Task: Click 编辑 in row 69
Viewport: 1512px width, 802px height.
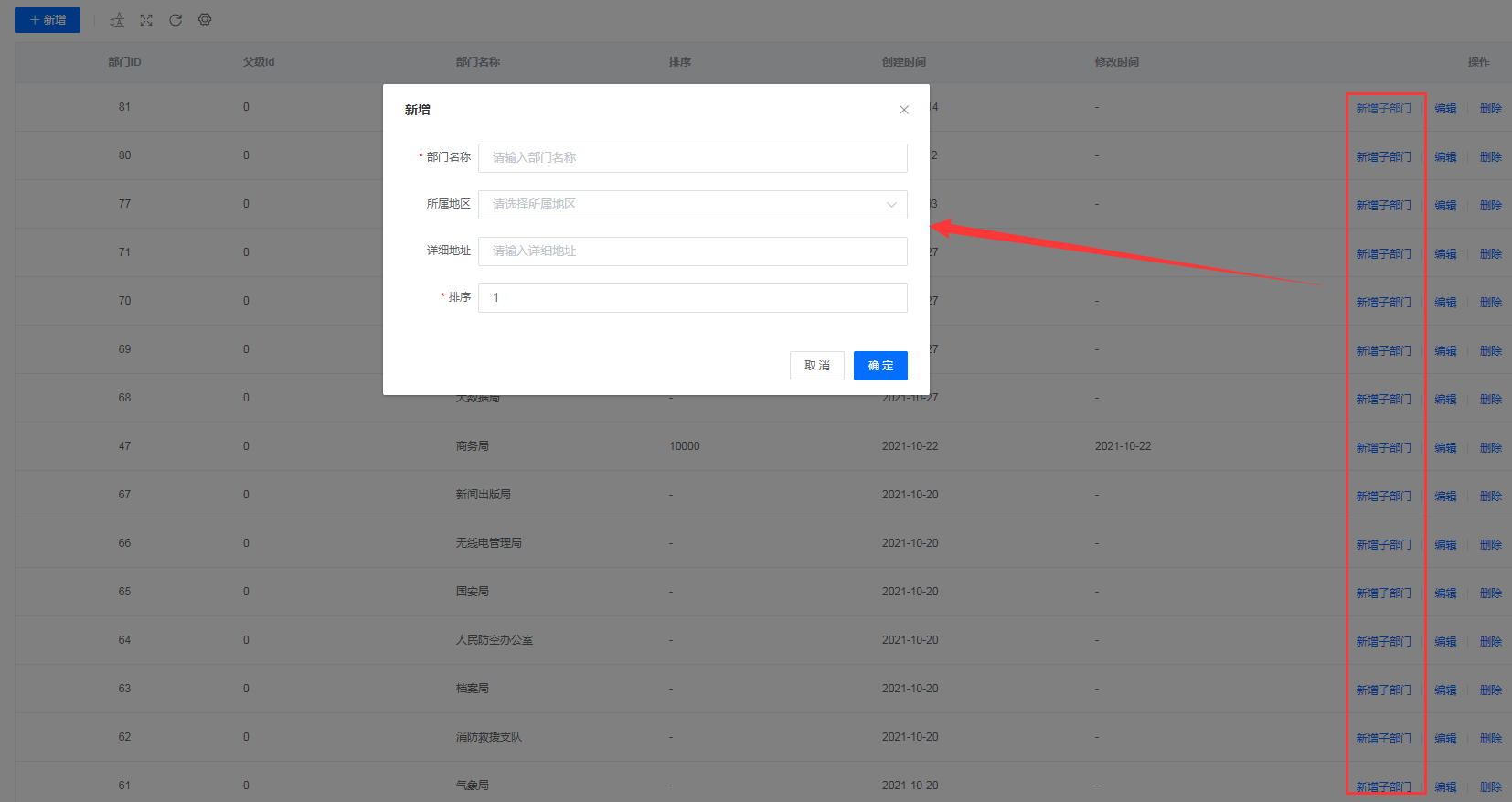Action: tap(1445, 351)
